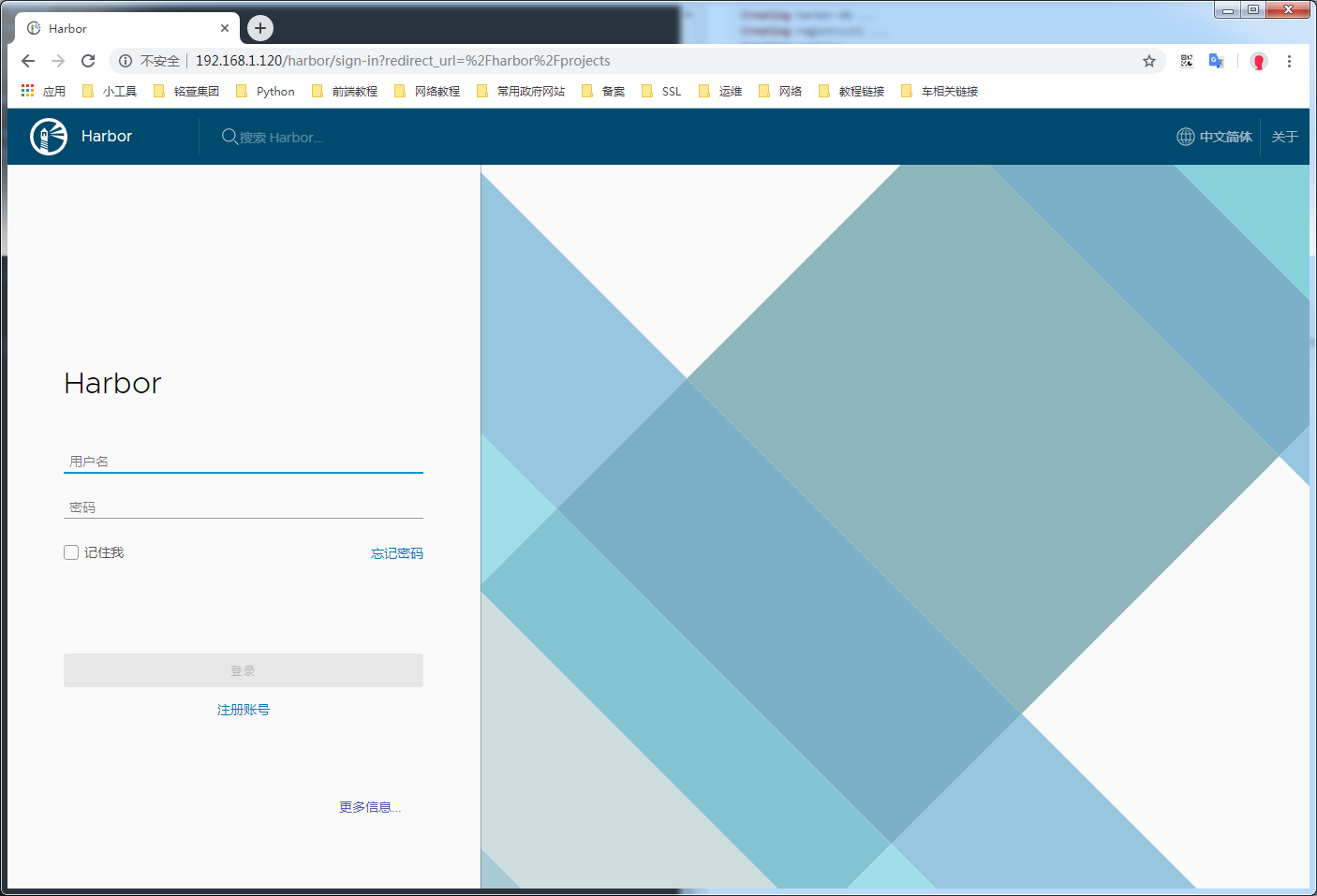1317x896 pixels.
Task: Open the 运维 bookmark folder
Action: pos(720,91)
